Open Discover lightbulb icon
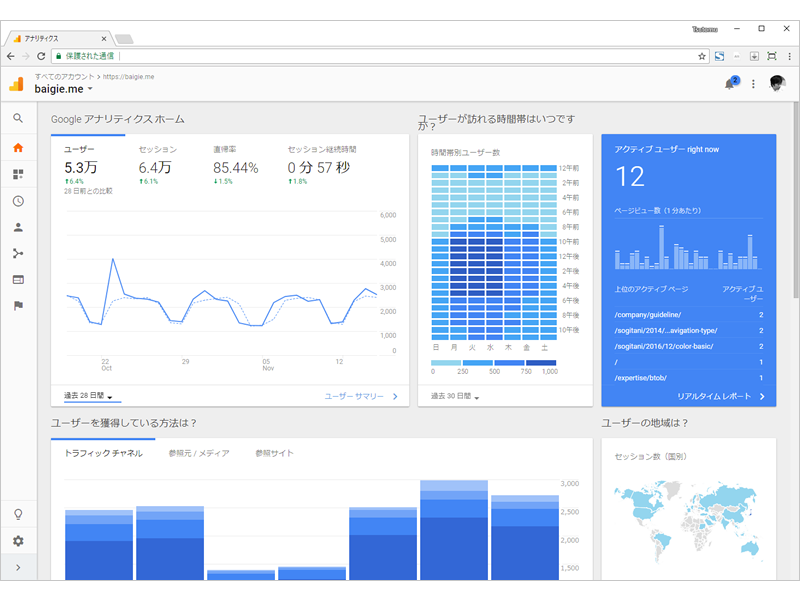This screenshot has width=800, height=601. (18, 514)
